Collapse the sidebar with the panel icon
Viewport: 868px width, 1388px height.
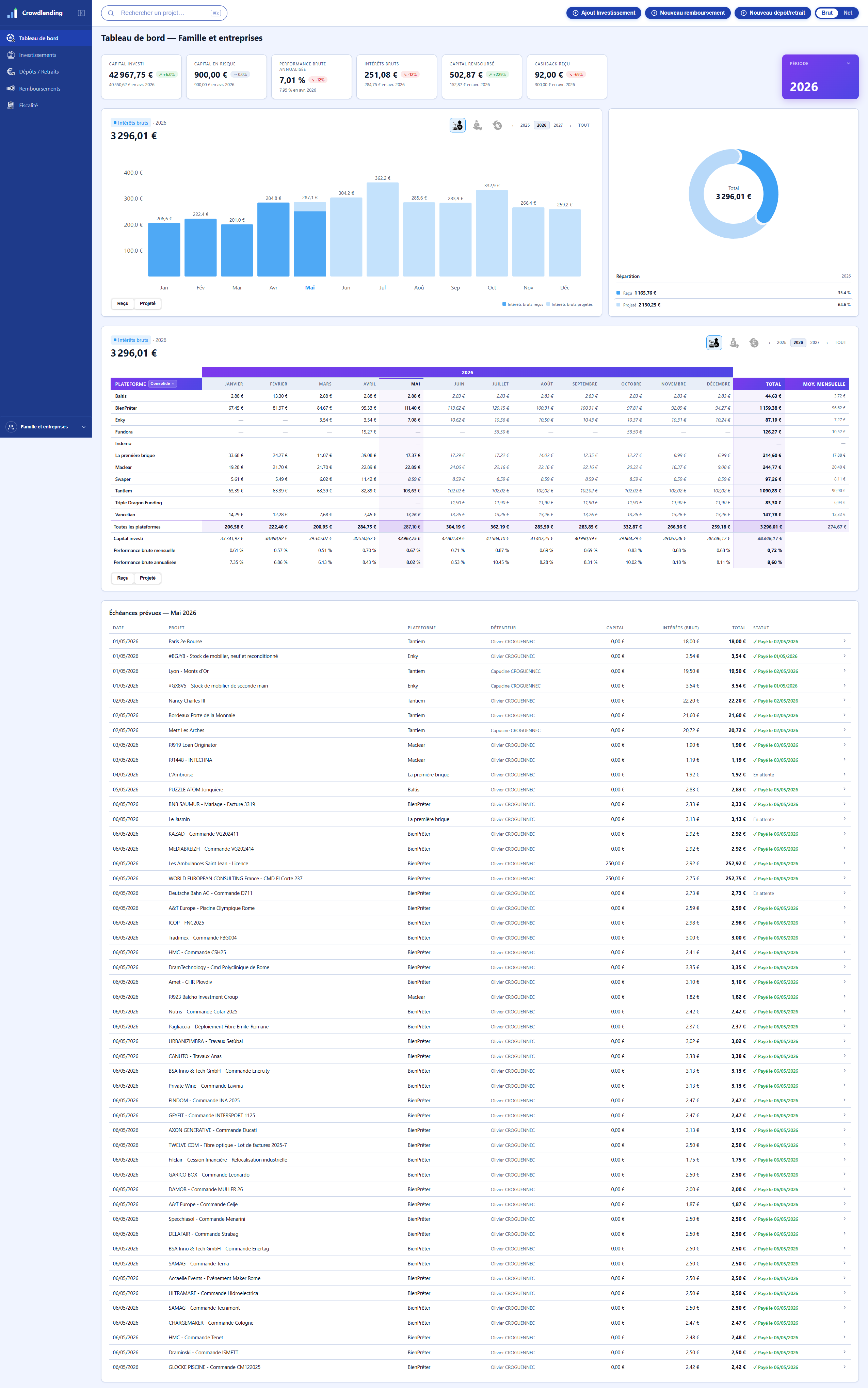click(x=81, y=13)
